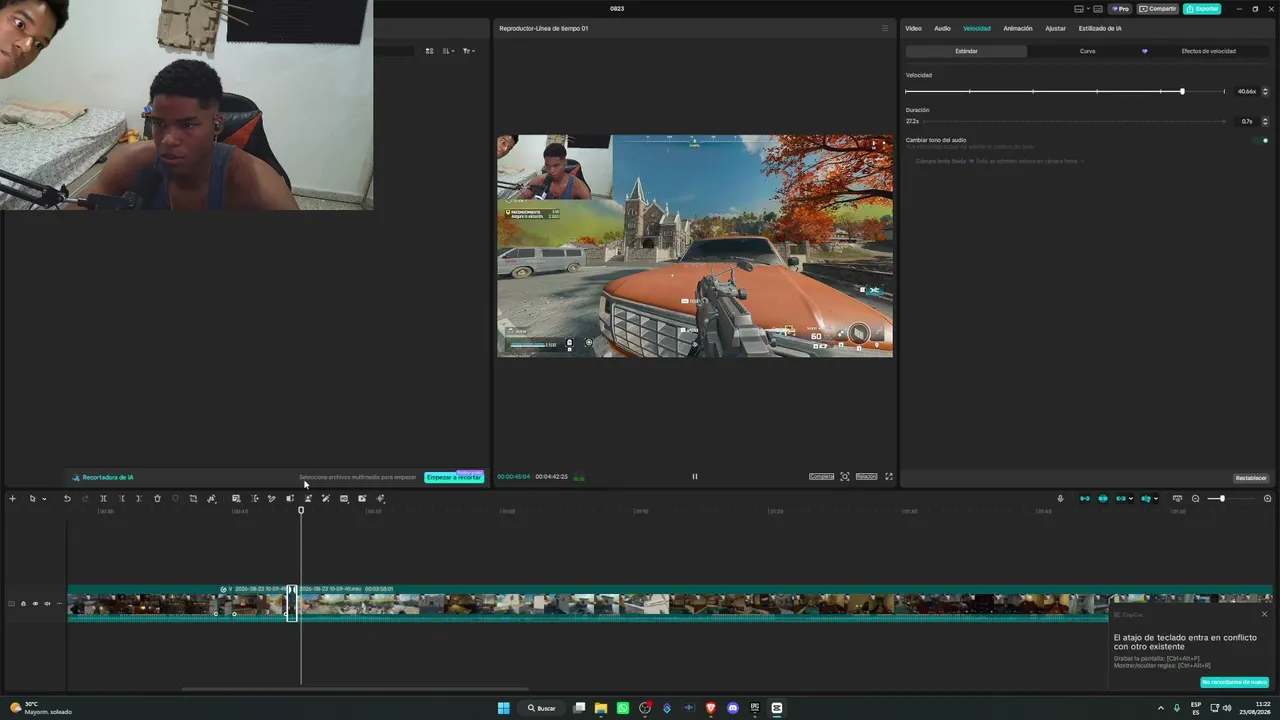1280x720 pixels.
Task: Show hidden icons in system tray
Action: tap(1161, 708)
